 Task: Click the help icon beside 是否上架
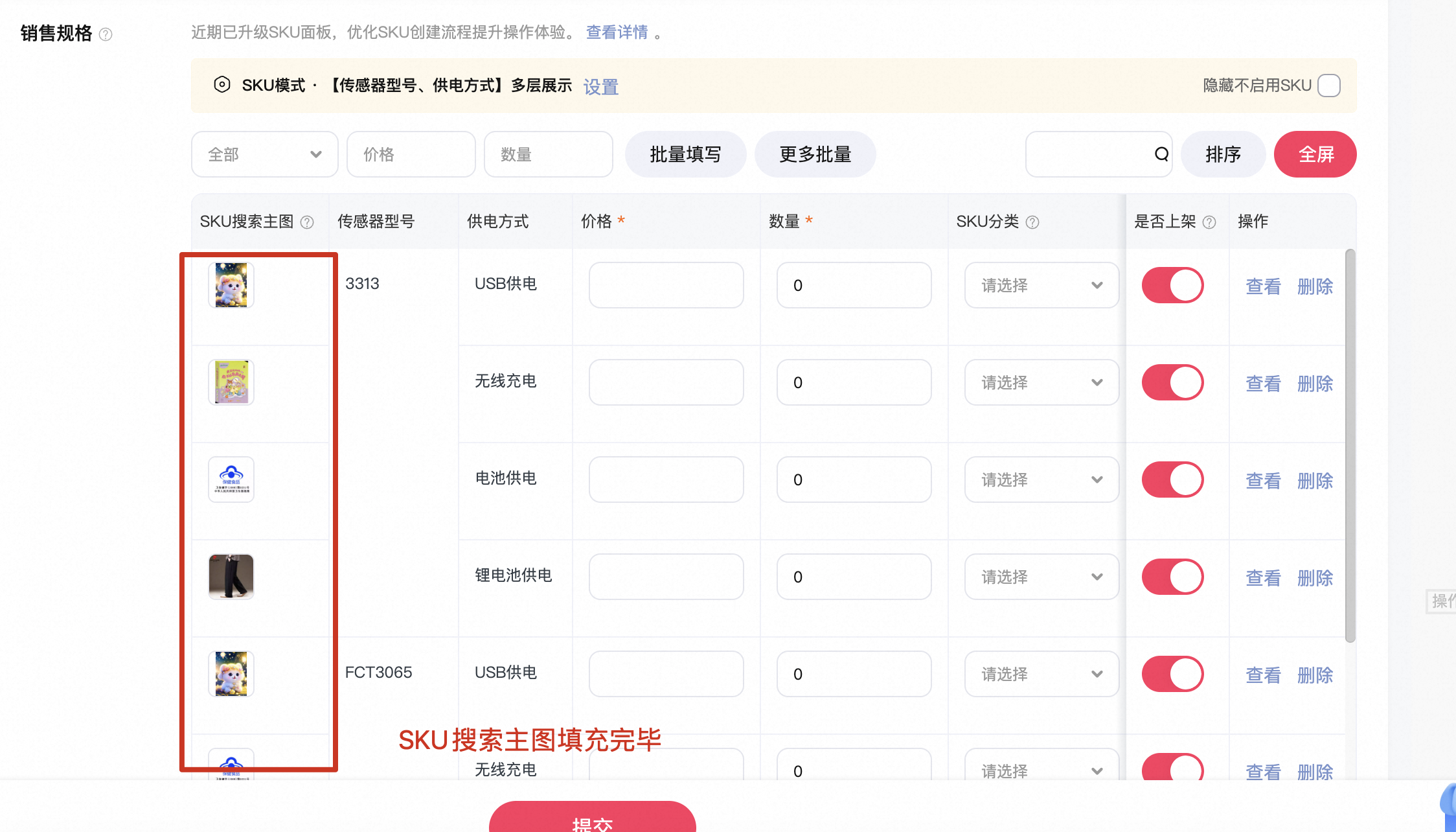[1209, 222]
